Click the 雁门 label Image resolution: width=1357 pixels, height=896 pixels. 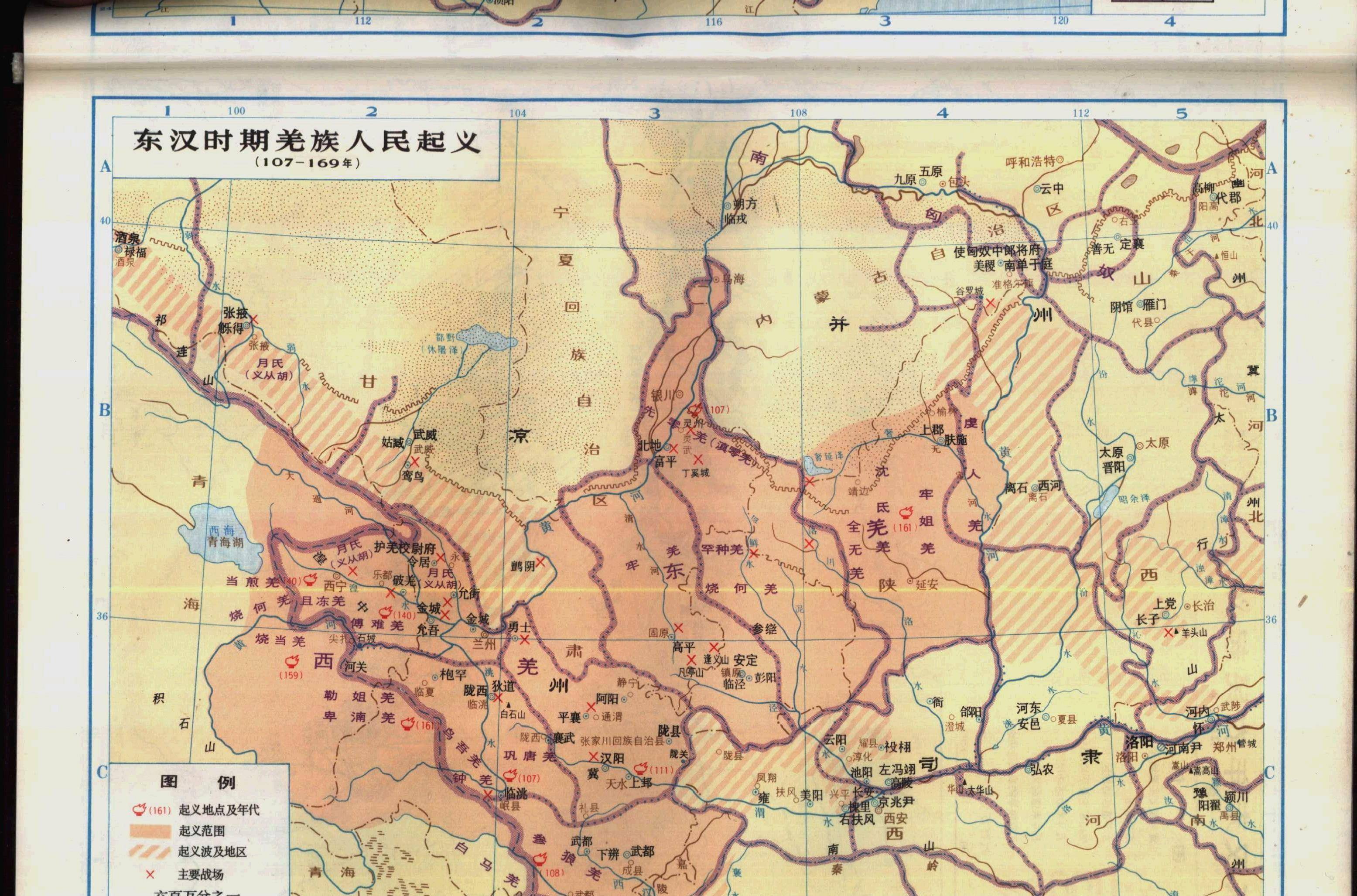tap(1154, 304)
